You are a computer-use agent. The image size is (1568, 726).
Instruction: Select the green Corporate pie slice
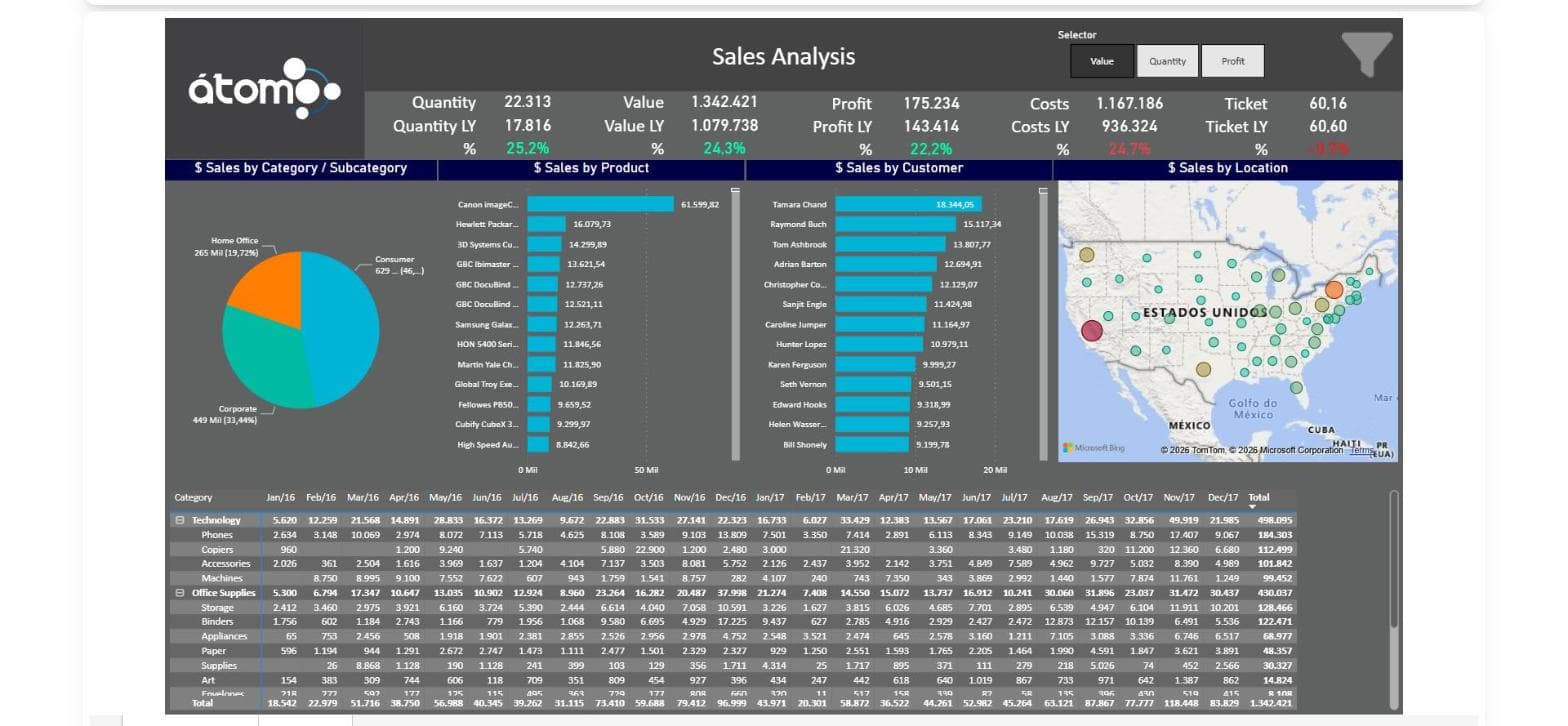pos(258,361)
